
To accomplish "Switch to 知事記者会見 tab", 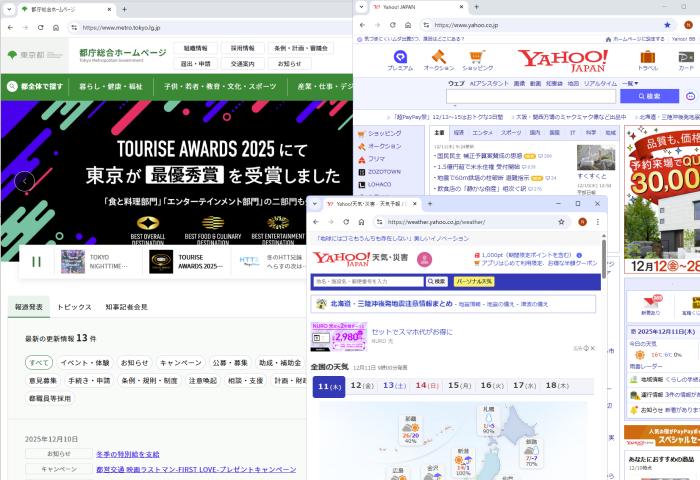I will [x=126, y=307].
